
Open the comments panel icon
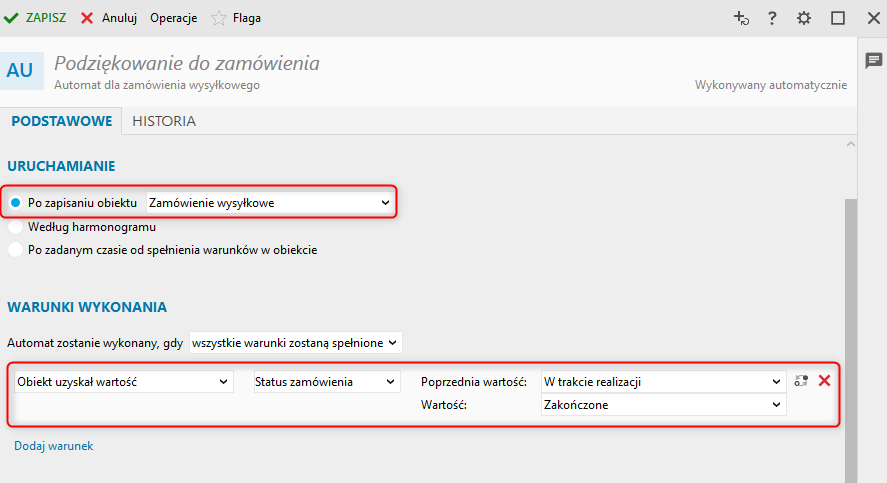(873, 60)
